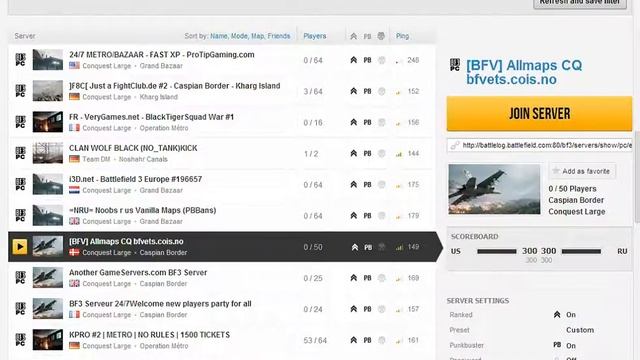Sort by Players column header

coord(315,36)
